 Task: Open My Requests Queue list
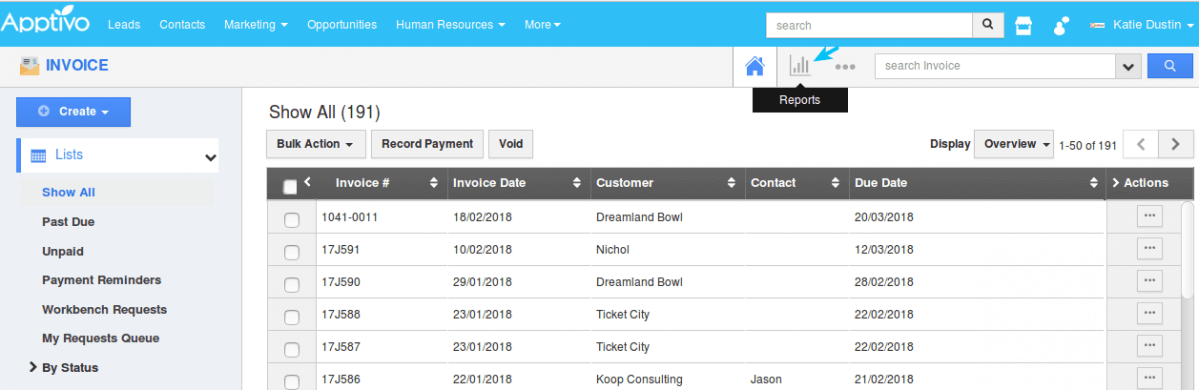(x=101, y=338)
